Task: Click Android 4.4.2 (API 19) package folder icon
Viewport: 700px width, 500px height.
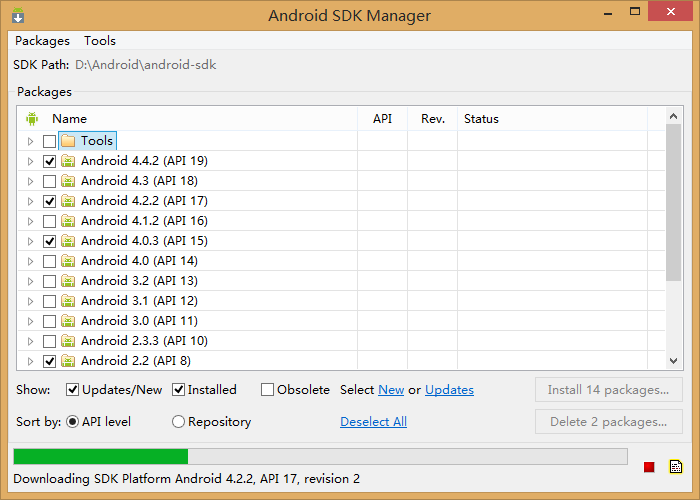Action: pyautogui.click(x=68, y=161)
